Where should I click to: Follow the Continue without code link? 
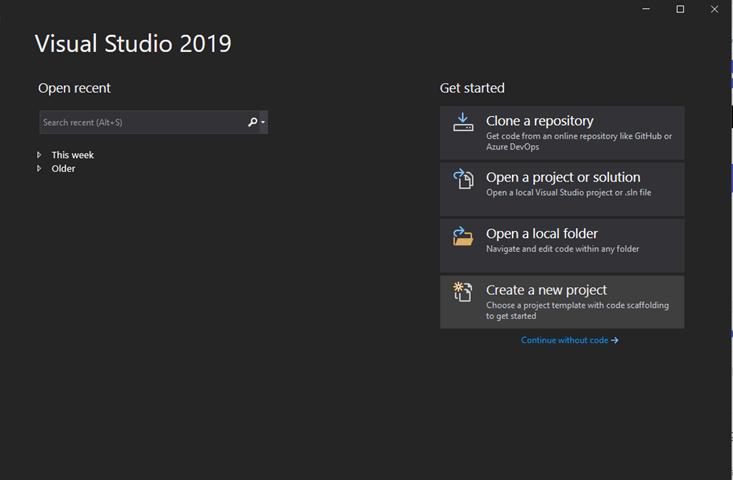point(569,340)
